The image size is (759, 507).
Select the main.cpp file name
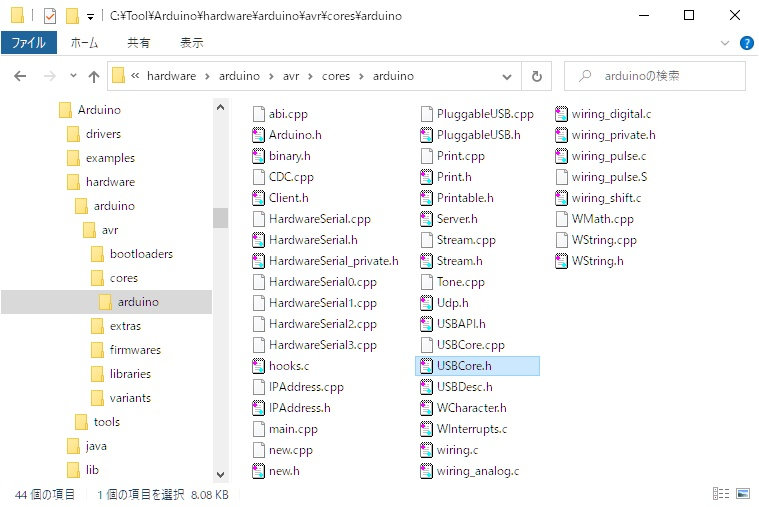pos(293,429)
